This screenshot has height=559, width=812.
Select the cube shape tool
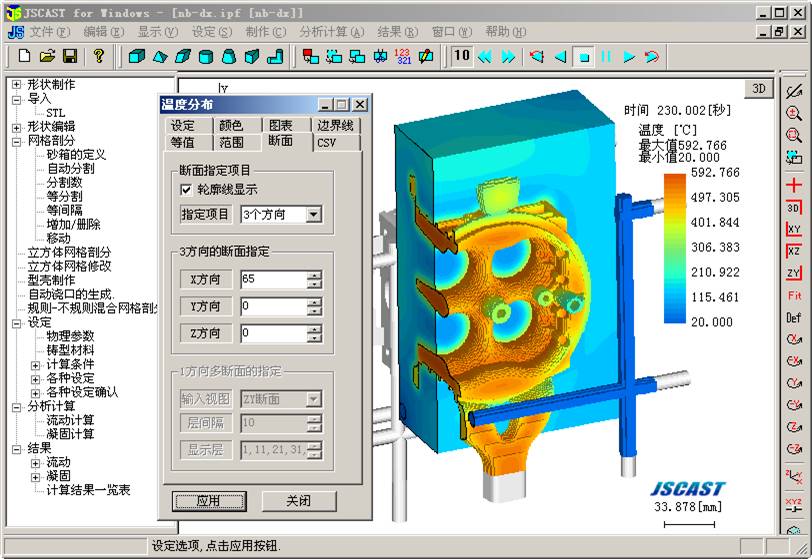(x=136, y=56)
